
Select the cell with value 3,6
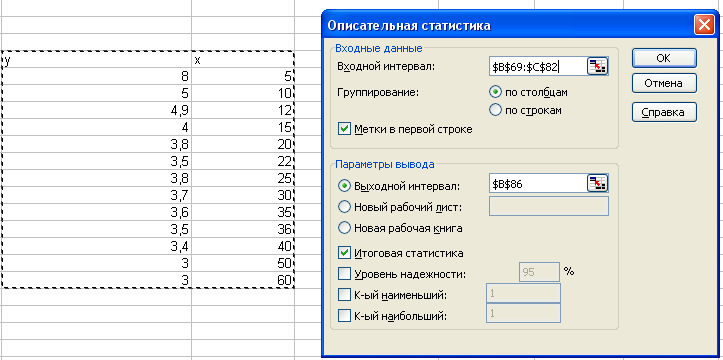pos(96,212)
